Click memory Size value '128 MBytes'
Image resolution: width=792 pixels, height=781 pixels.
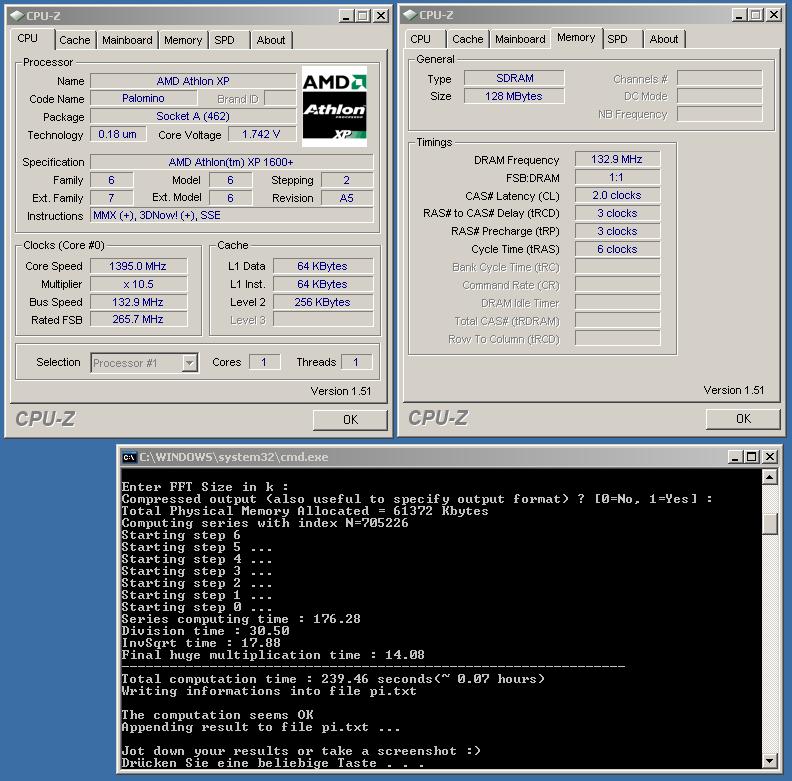tap(514, 96)
